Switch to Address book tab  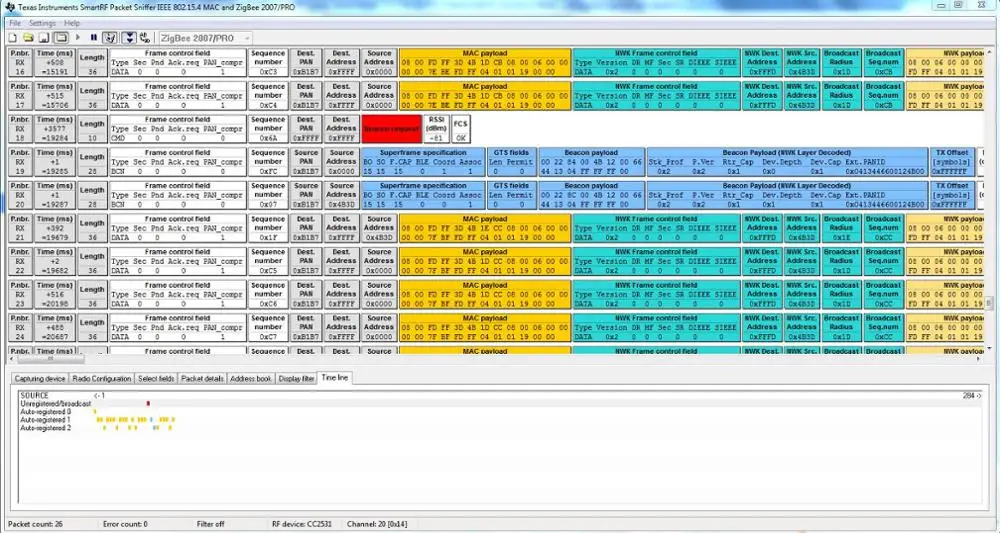pyautogui.click(x=251, y=379)
